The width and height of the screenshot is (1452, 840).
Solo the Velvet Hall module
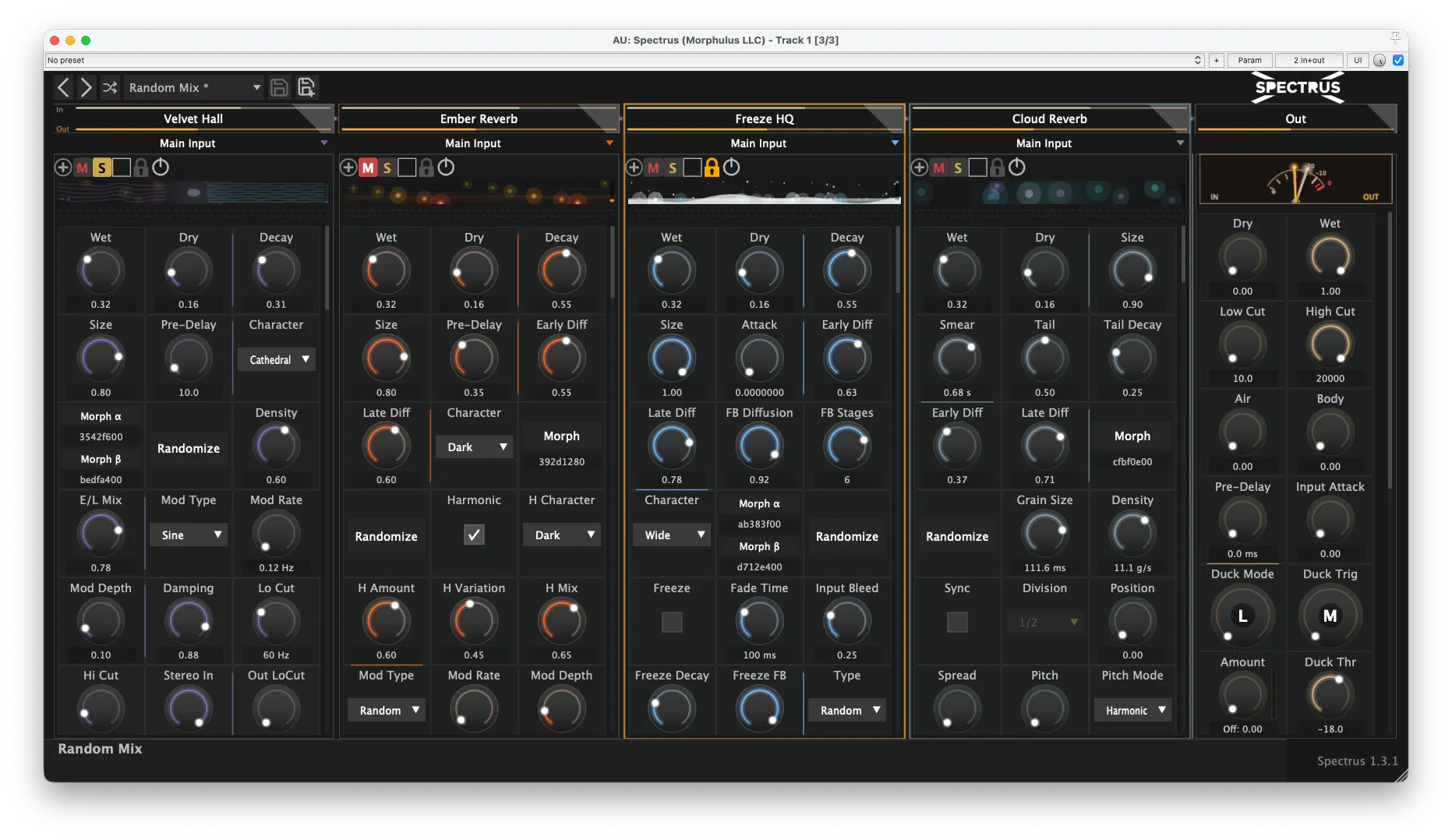pos(101,167)
